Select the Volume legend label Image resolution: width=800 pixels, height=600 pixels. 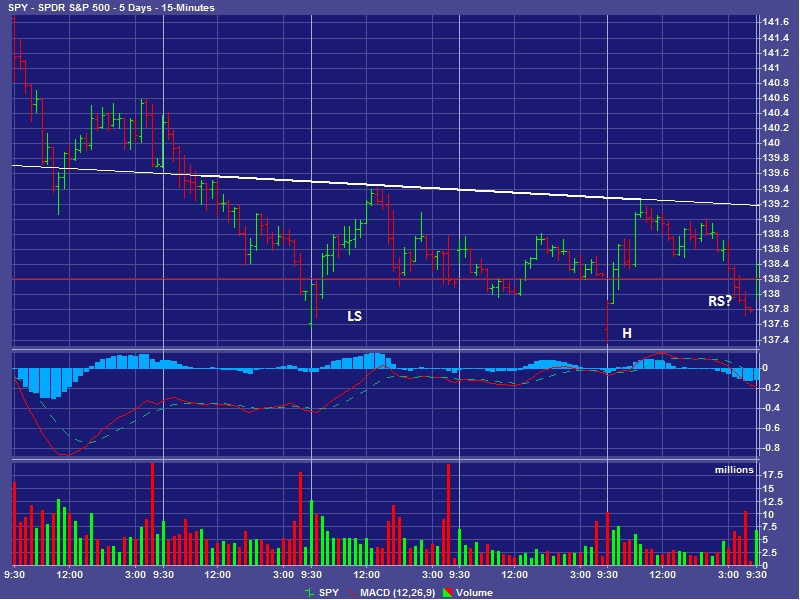coord(474,592)
